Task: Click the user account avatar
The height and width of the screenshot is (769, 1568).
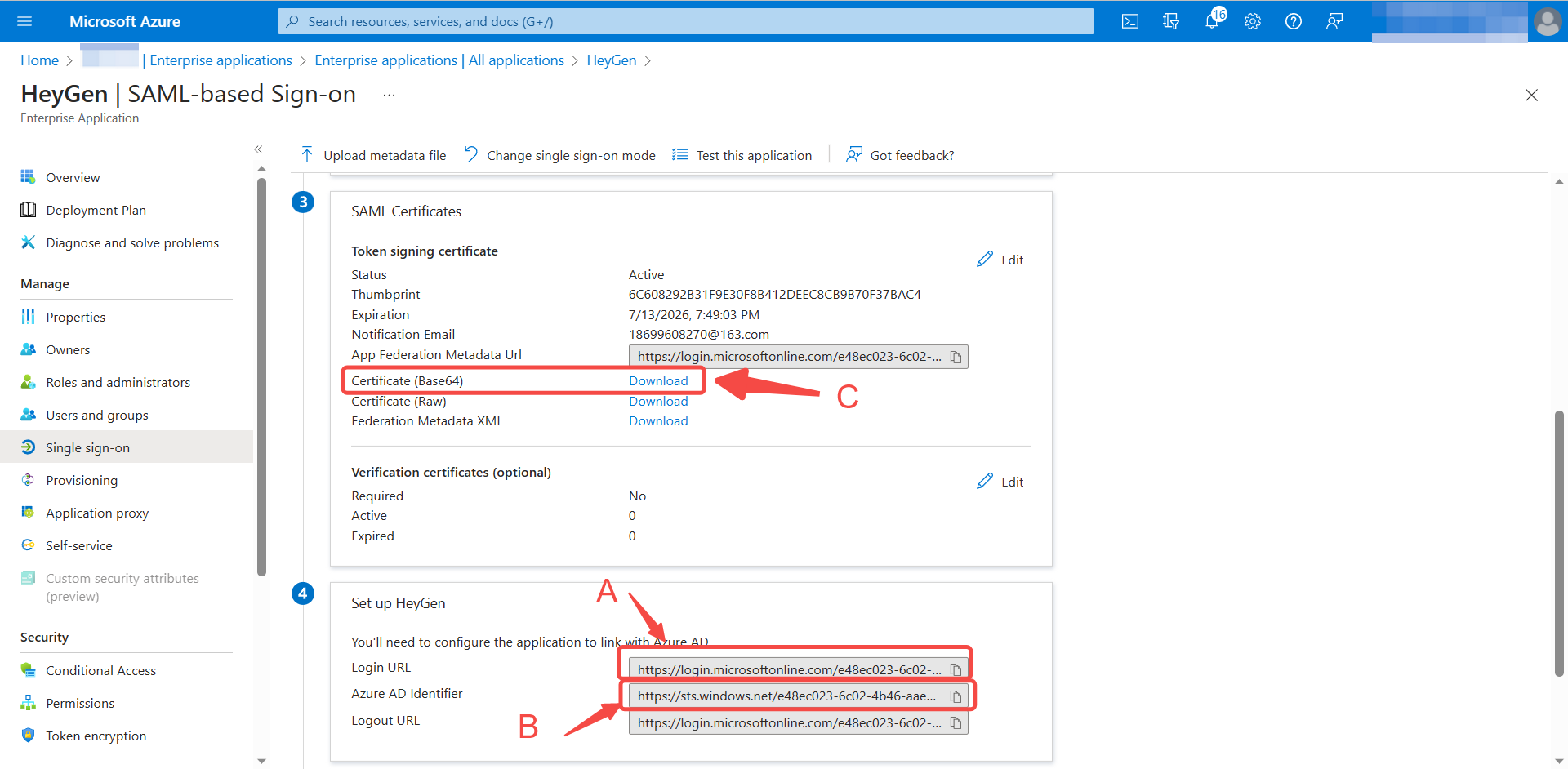Action: tap(1548, 21)
